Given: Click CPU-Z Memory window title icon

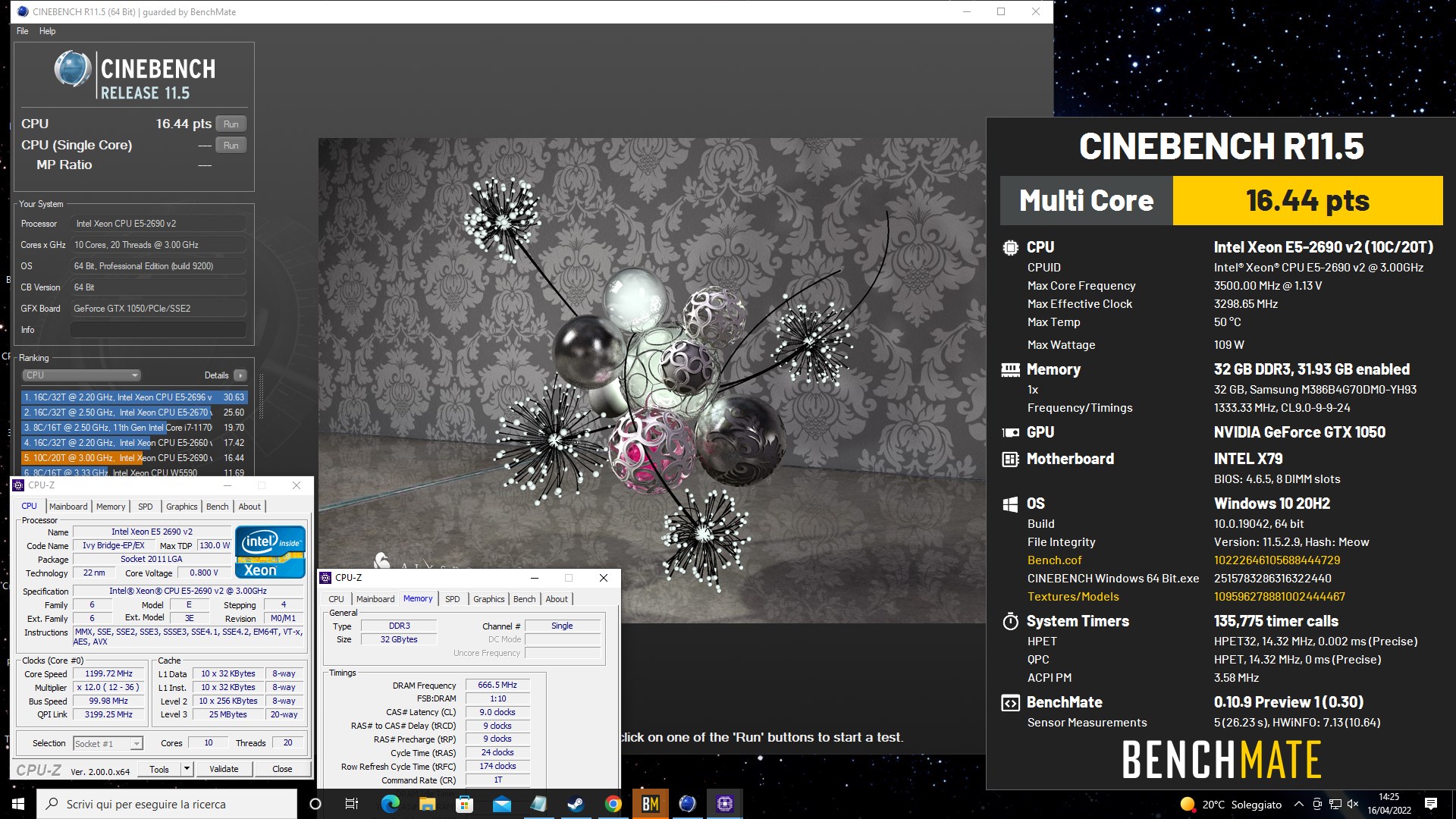Looking at the screenshot, I should tap(326, 578).
